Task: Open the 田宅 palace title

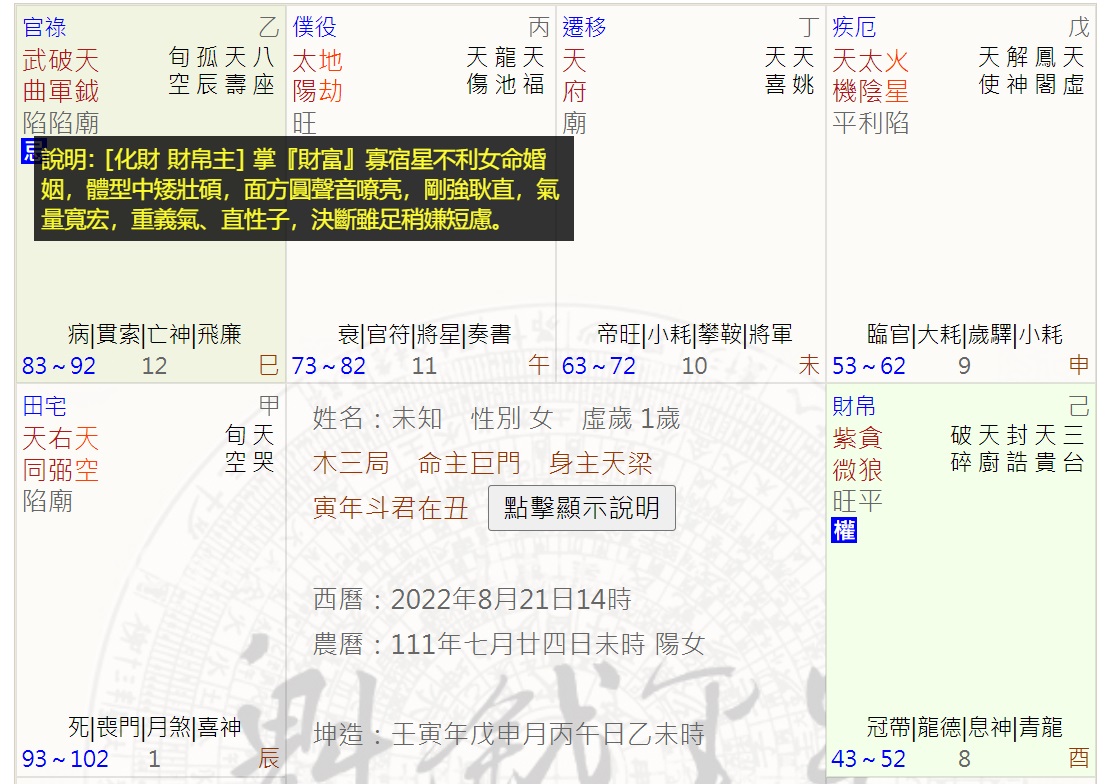Action: [44, 406]
